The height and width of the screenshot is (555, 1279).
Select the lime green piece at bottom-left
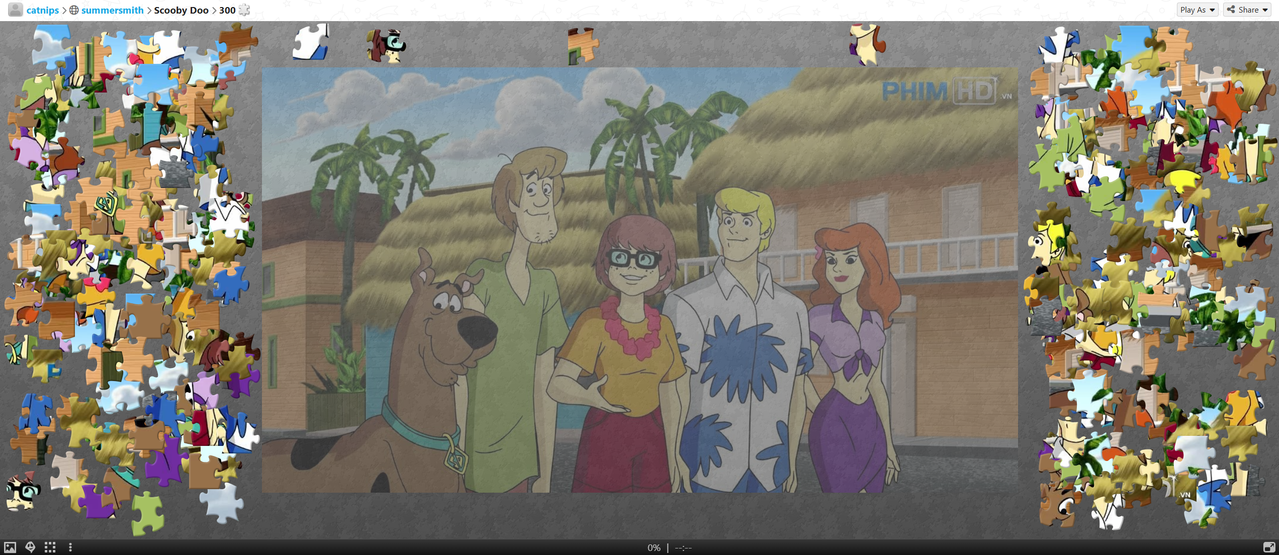pos(147,513)
